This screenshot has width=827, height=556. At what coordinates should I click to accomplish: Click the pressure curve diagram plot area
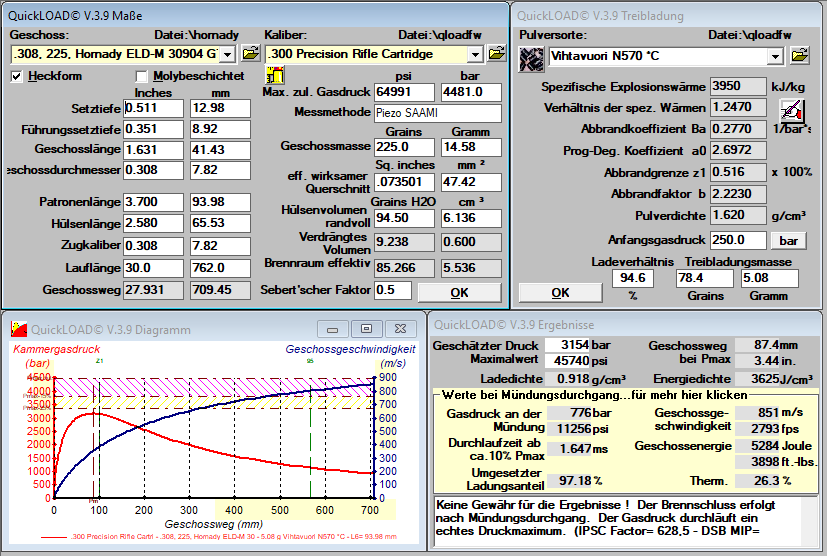point(215,440)
